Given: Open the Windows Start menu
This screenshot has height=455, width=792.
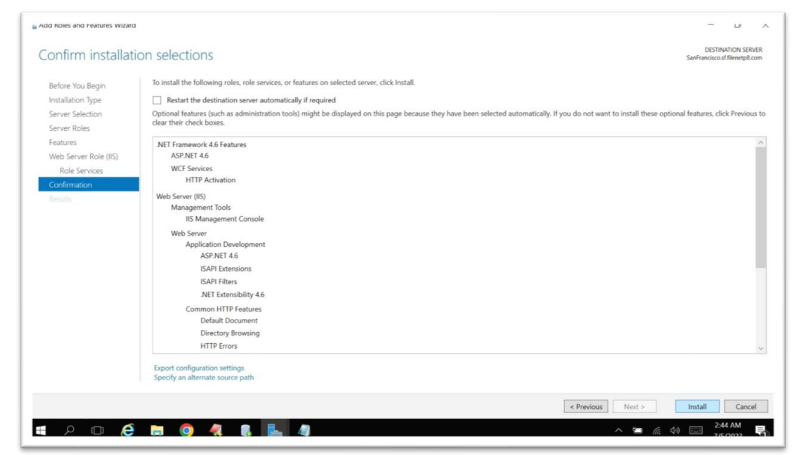Looking at the screenshot, I should click(41, 430).
